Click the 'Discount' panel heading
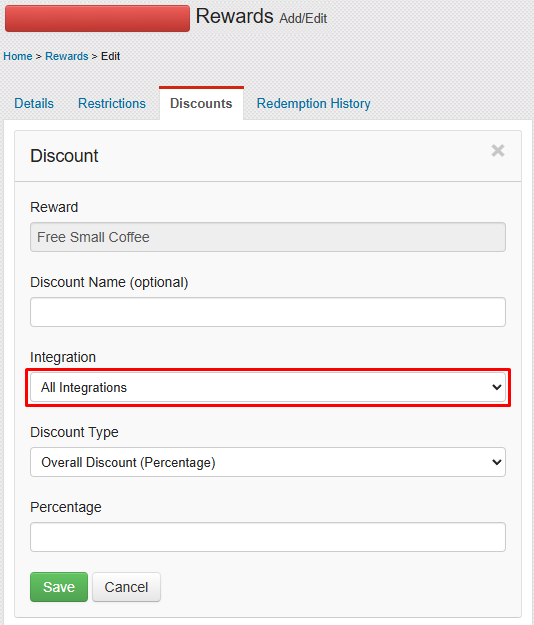This screenshot has width=534, height=625. [x=64, y=156]
